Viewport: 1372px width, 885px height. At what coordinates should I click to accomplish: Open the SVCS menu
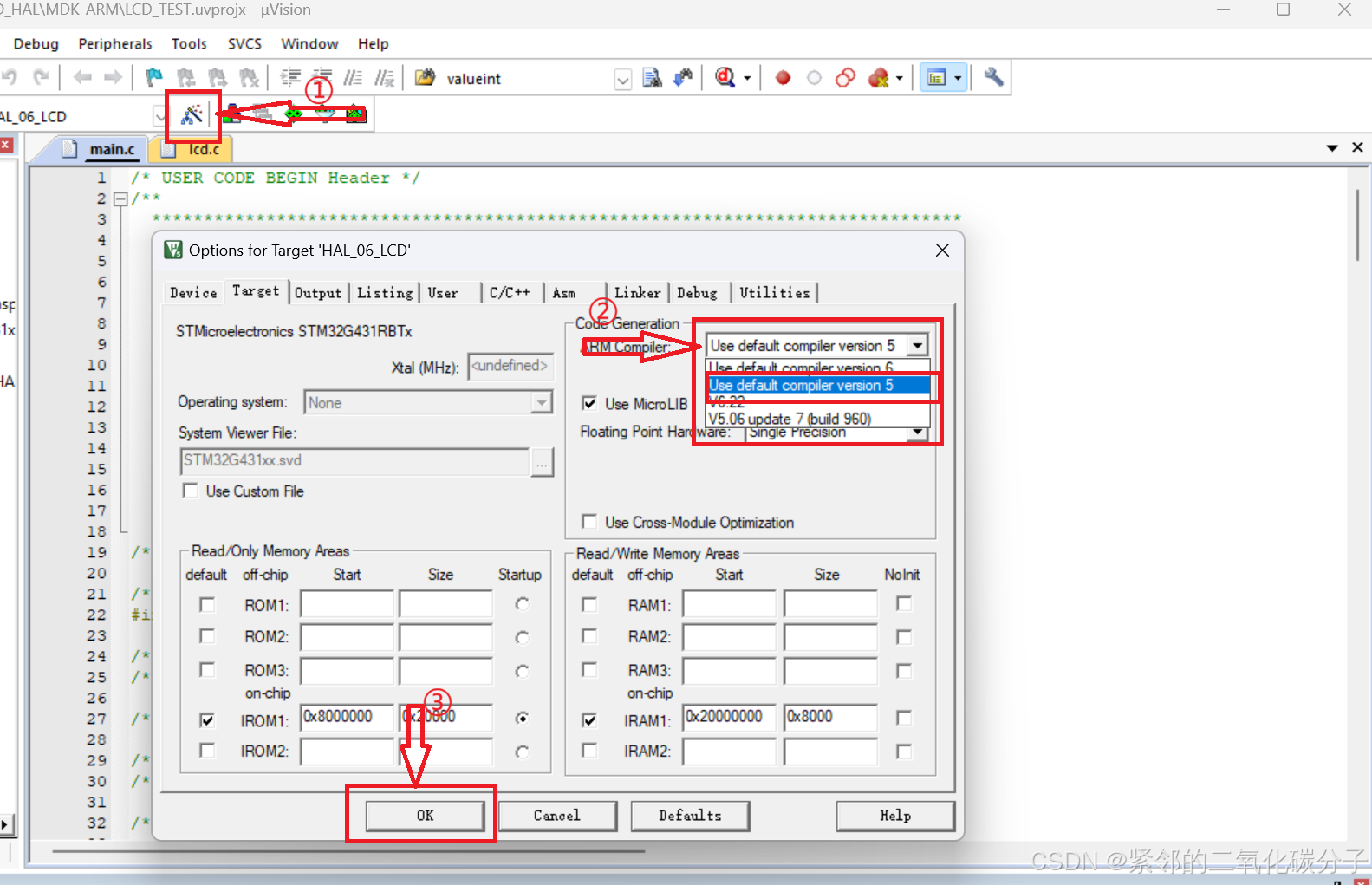[x=244, y=43]
